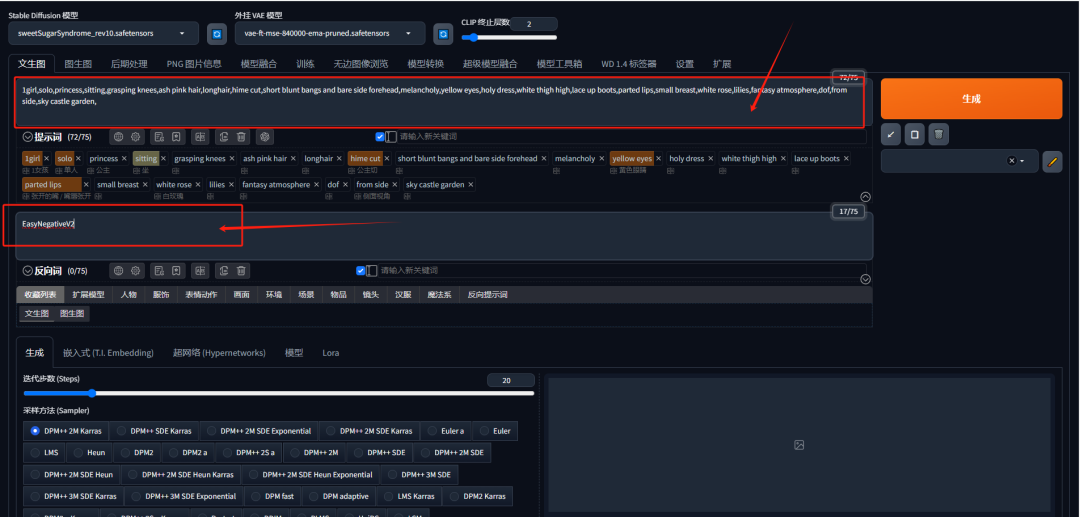Switch to the Lora tab
The width and height of the screenshot is (1080, 517).
(331, 352)
